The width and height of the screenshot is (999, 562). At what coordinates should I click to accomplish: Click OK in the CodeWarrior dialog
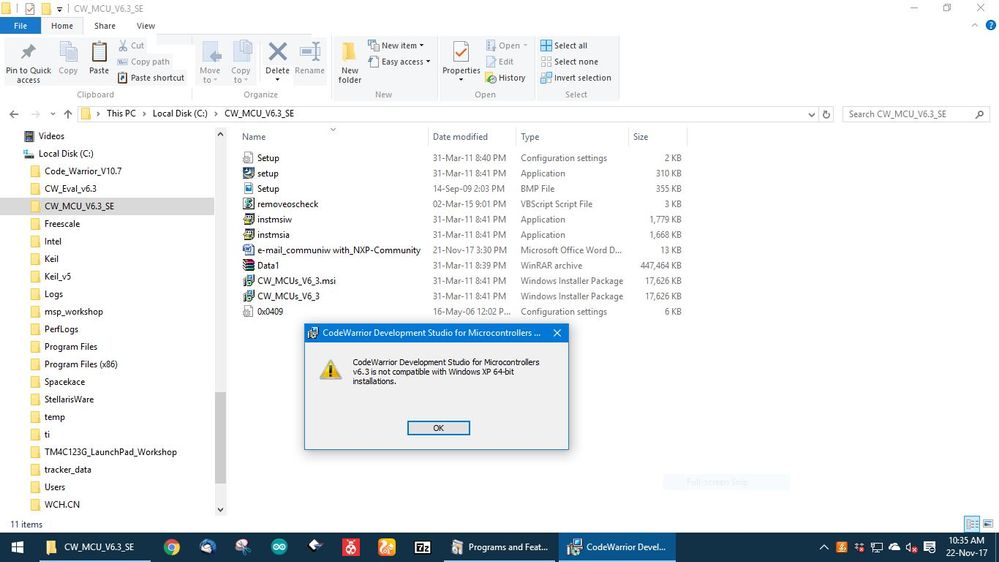(x=438, y=428)
